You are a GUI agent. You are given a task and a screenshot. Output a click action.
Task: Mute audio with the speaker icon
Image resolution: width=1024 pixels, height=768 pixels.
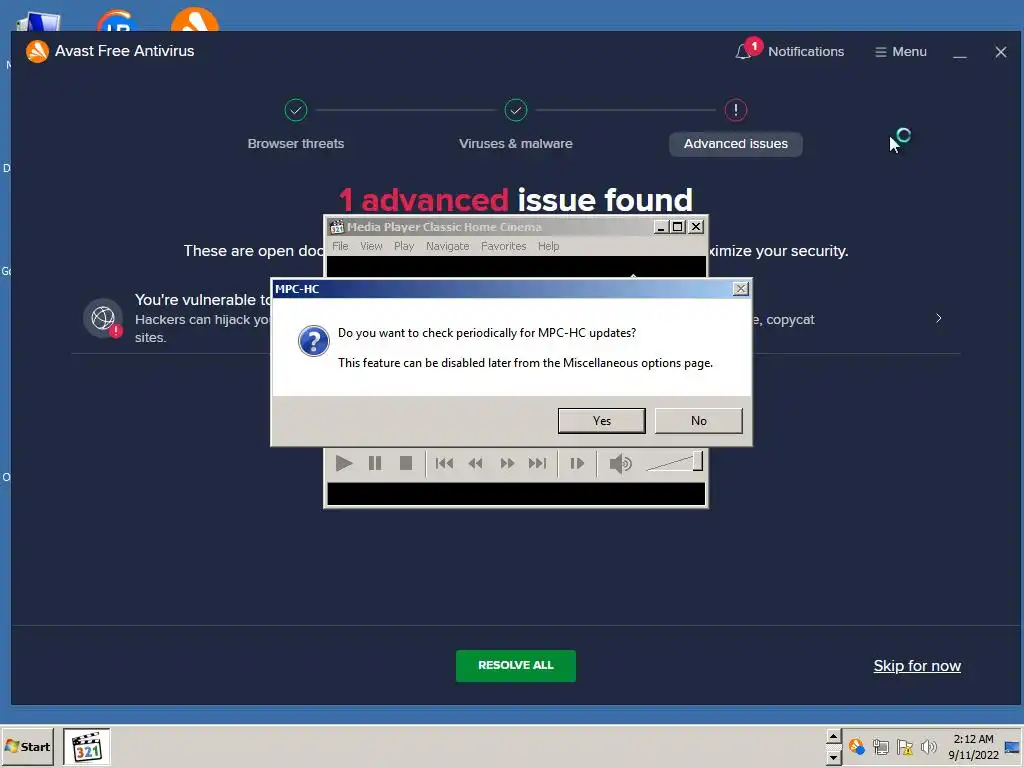620,464
